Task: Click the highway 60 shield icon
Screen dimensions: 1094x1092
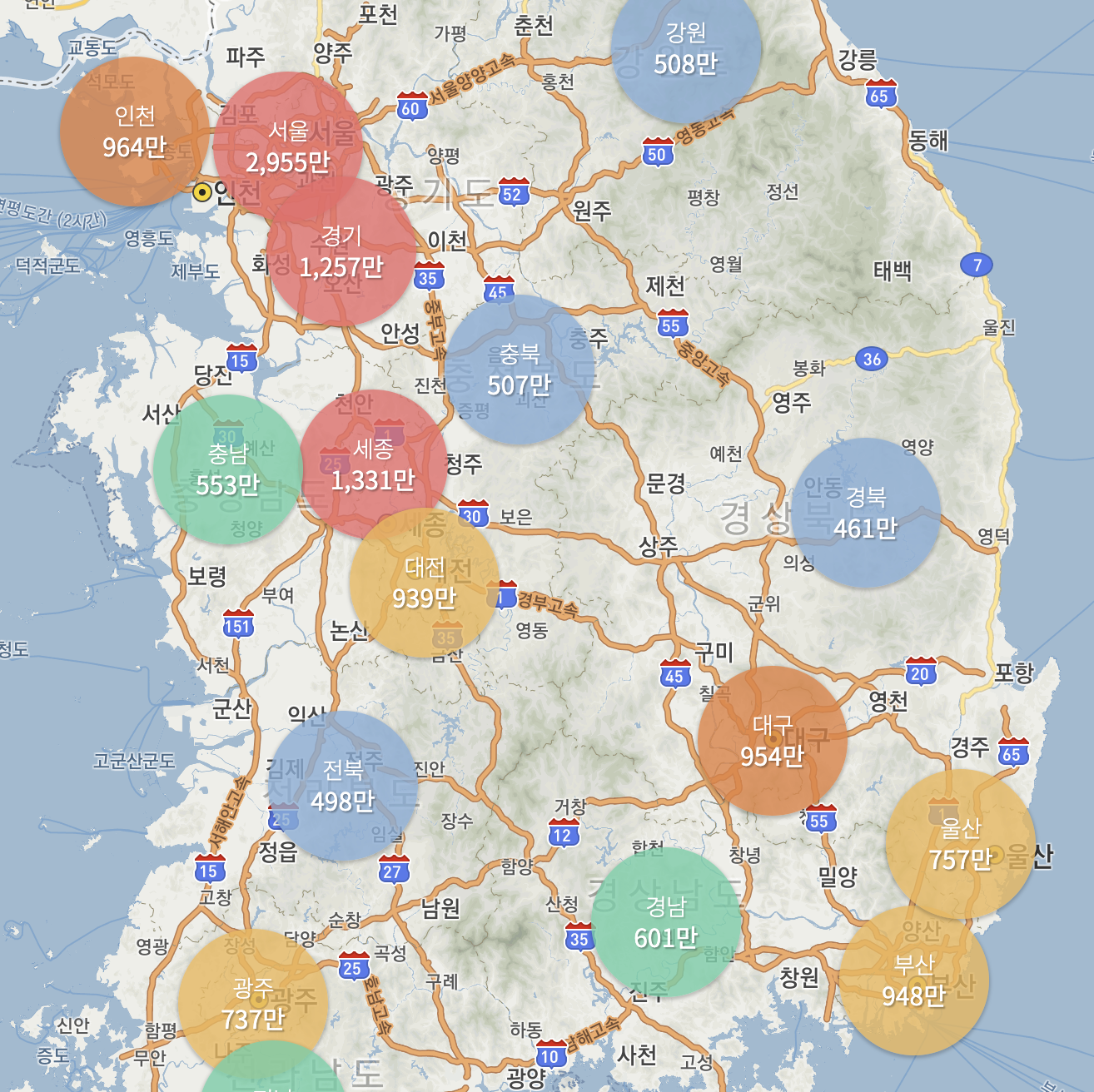Action: pyautogui.click(x=411, y=106)
